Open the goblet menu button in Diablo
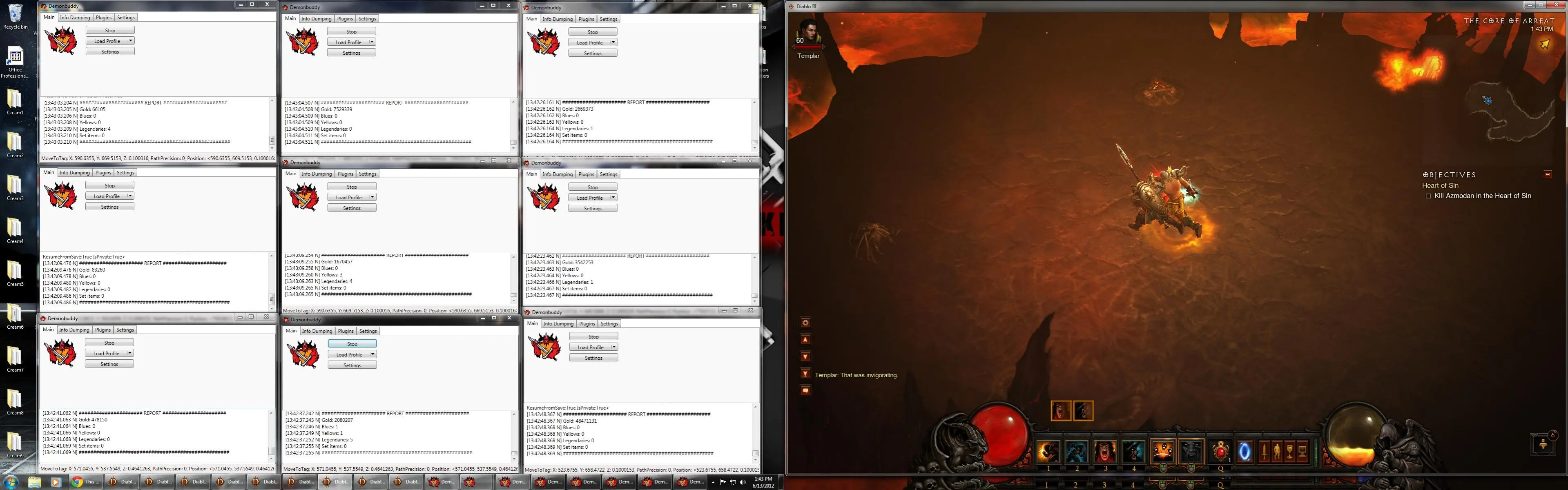The height and width of the screenshot is (490, 1568). coord(1289,452)
